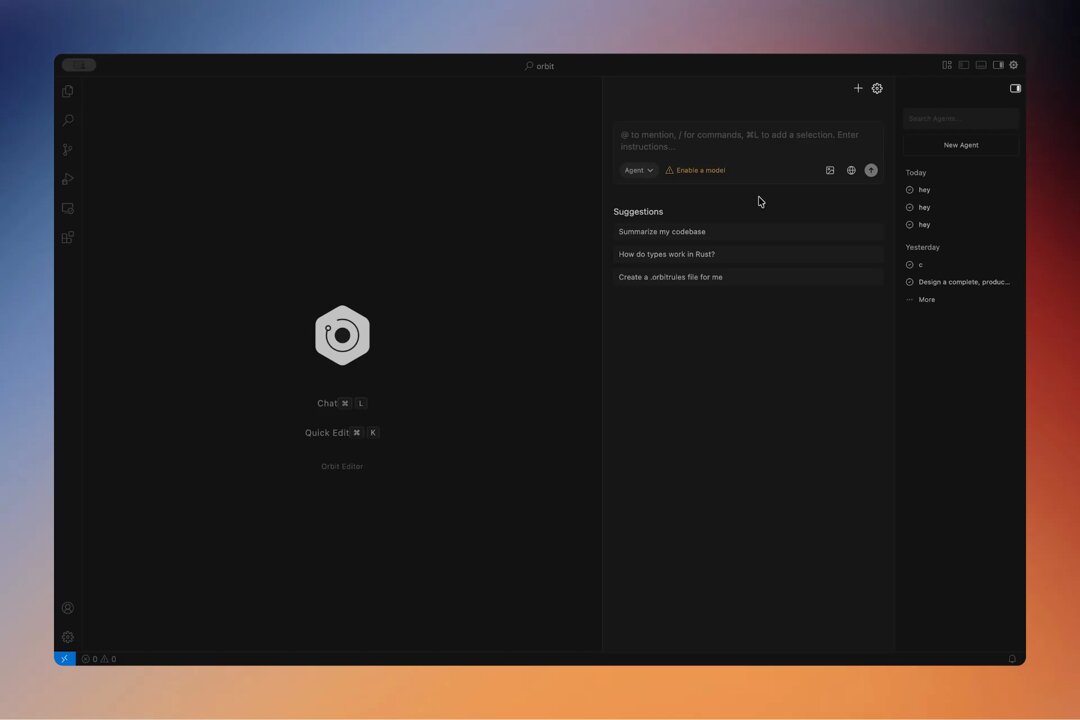The height and width of the screenshot is (720, 1080).
Task: Open the title bar settings gear
Action: [x=1014, y=65]
